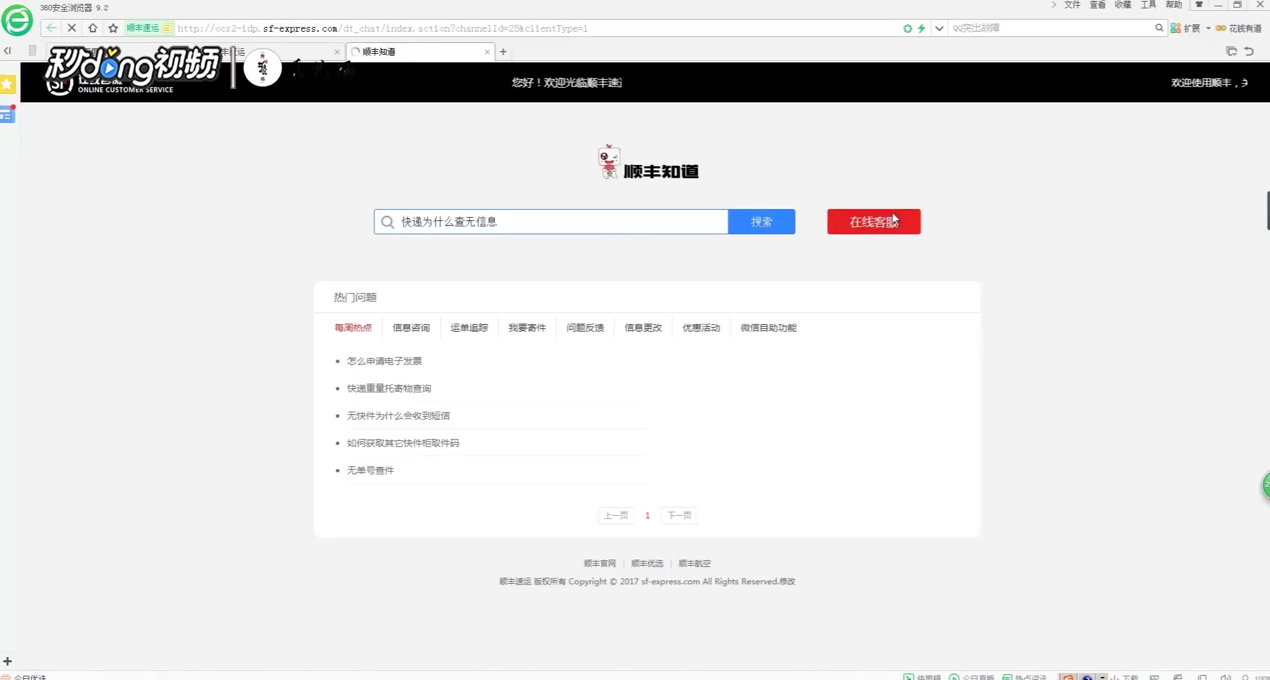Select the 优惠活动 category tab
This screenshot has width=1270, height=680.
pyautogui.click(x=701, y=328)
